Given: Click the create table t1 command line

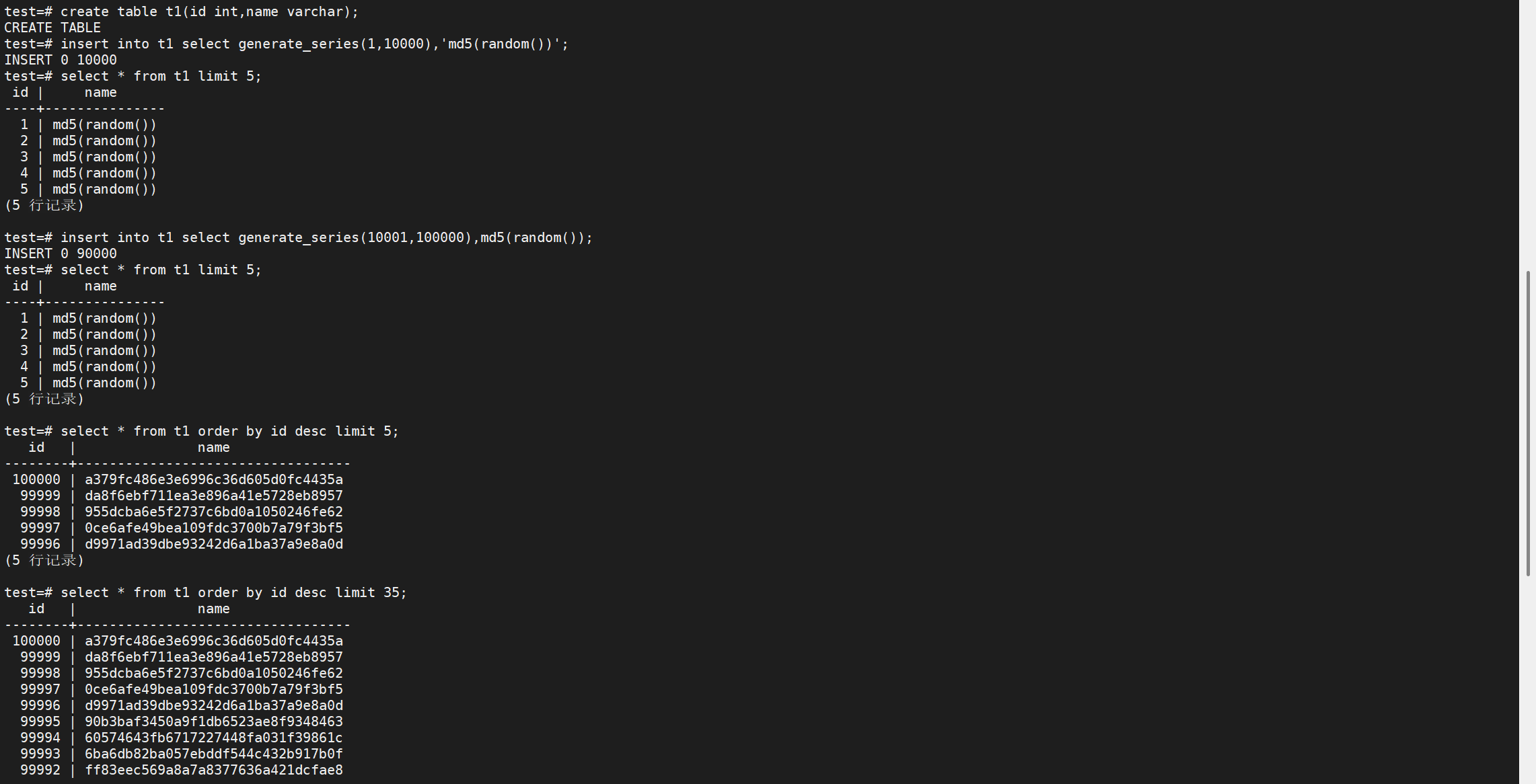Looking at the screenshot, I should pyautogui.click(x=182, y=11).
